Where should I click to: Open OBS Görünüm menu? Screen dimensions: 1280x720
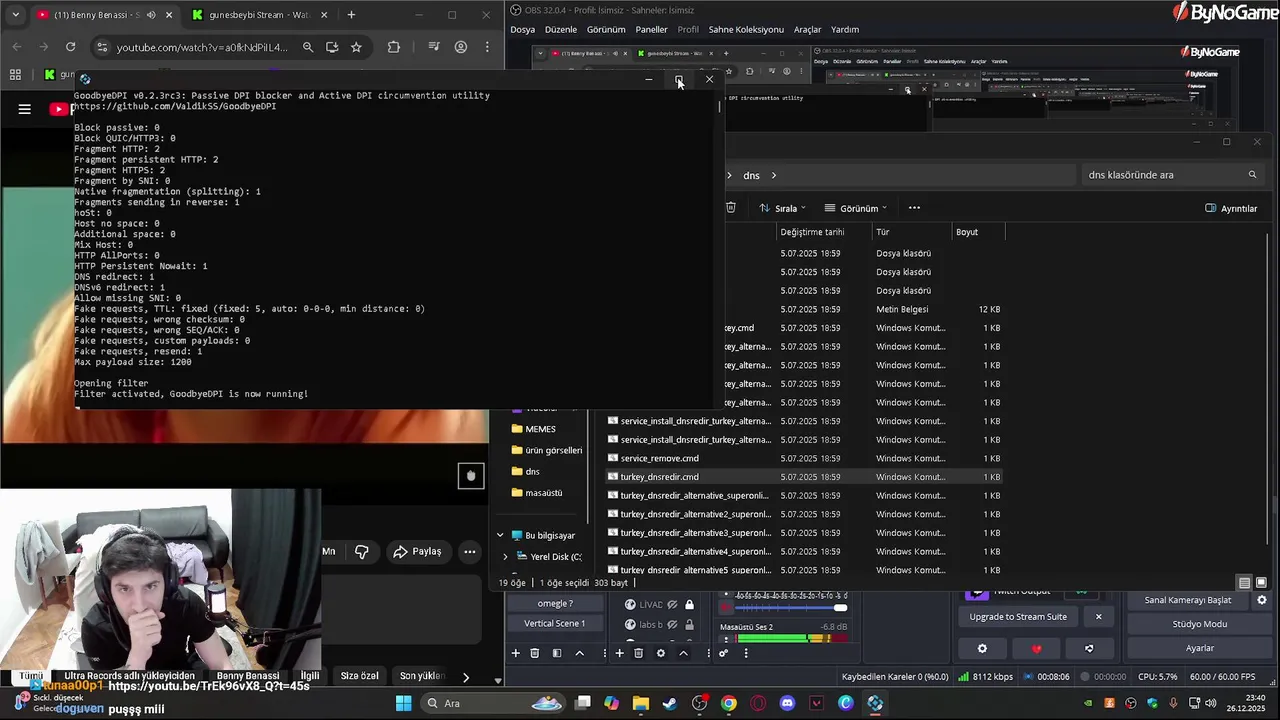(606, 29)
